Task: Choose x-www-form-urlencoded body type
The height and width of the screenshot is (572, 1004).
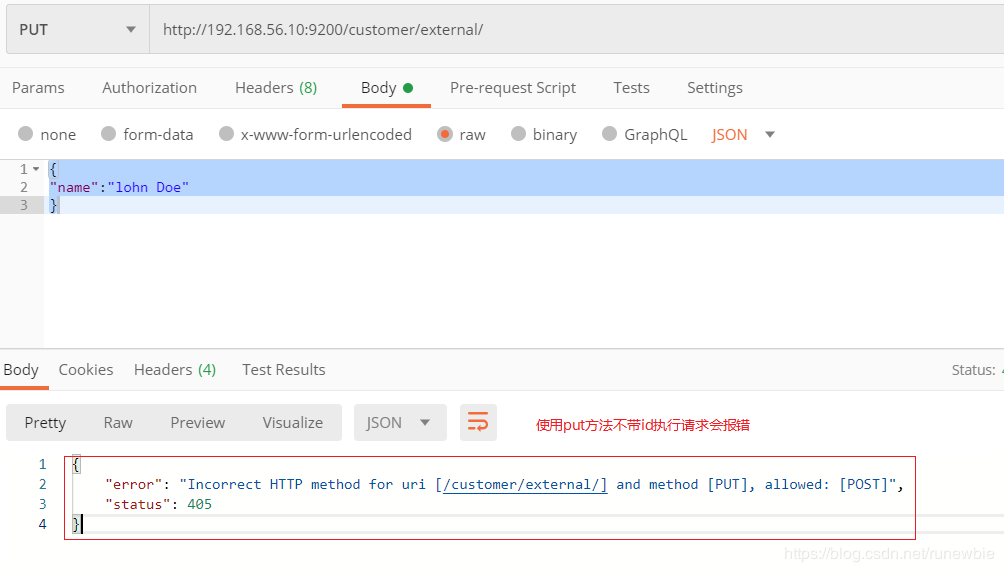Action: (x=226, y=134)
